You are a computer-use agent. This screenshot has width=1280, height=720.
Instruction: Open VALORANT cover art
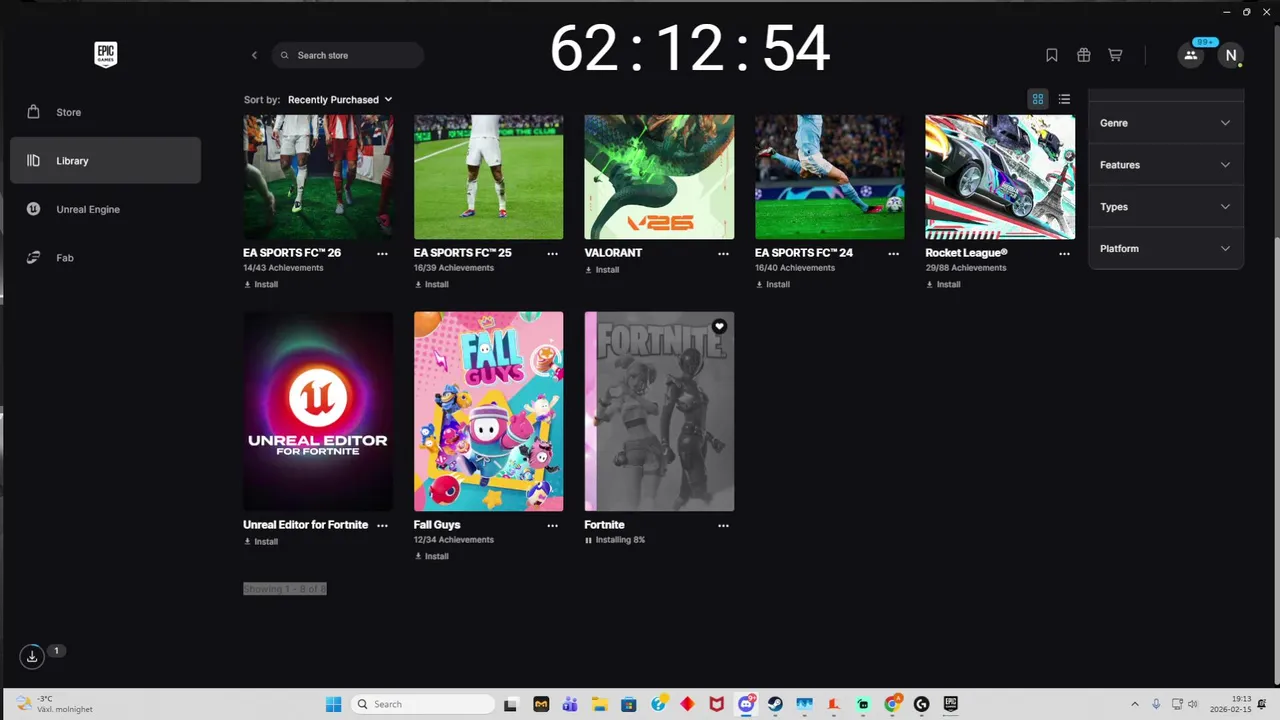click(659, 177)
